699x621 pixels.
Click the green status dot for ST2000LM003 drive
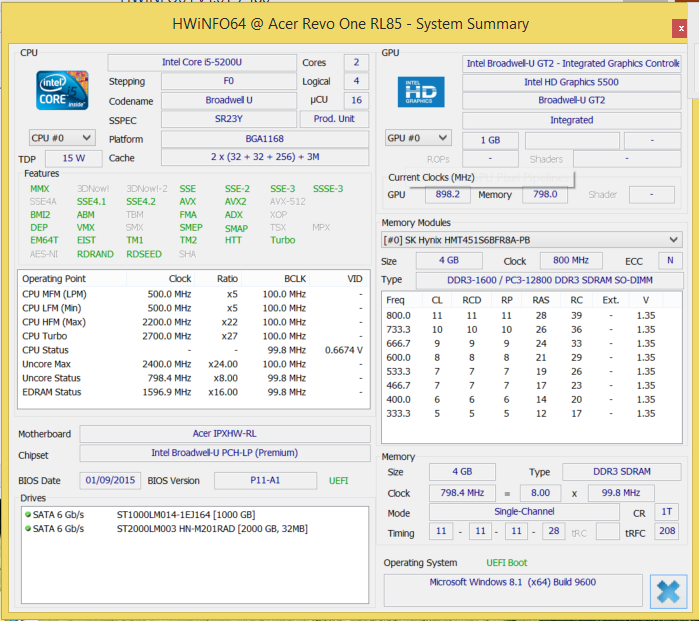(x=28, y=528)
